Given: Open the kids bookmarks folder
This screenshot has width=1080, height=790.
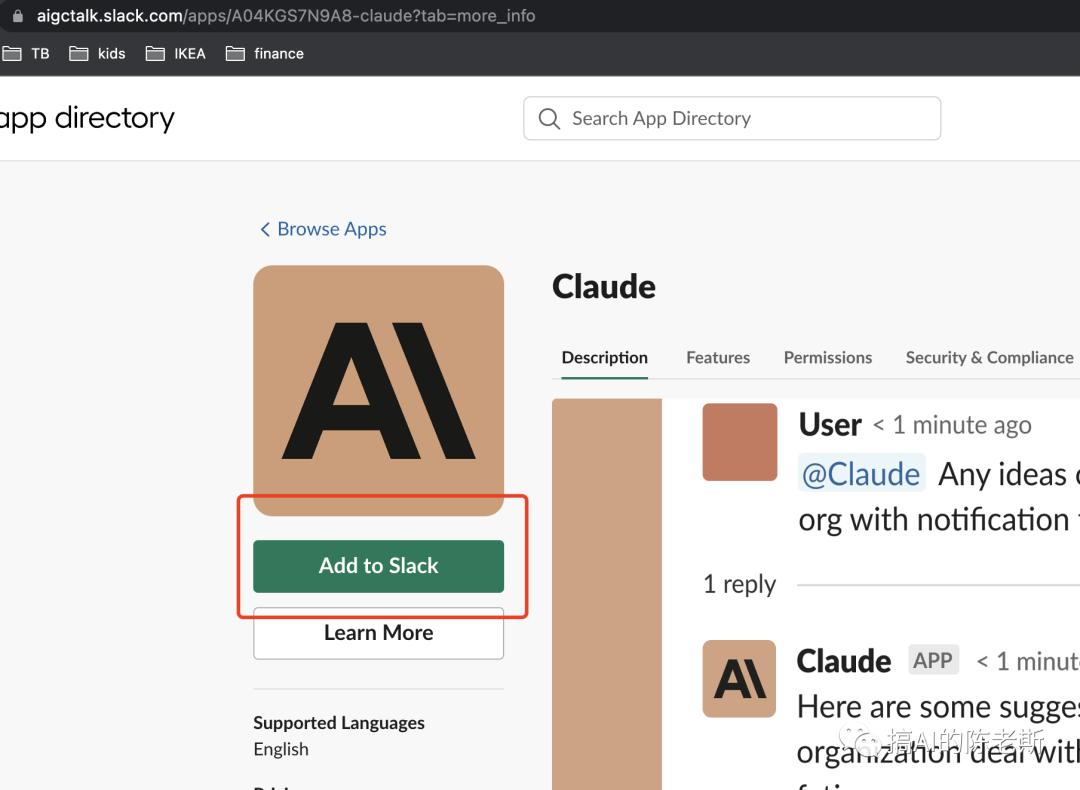Looking at the screenshot, I should point(97,54).
